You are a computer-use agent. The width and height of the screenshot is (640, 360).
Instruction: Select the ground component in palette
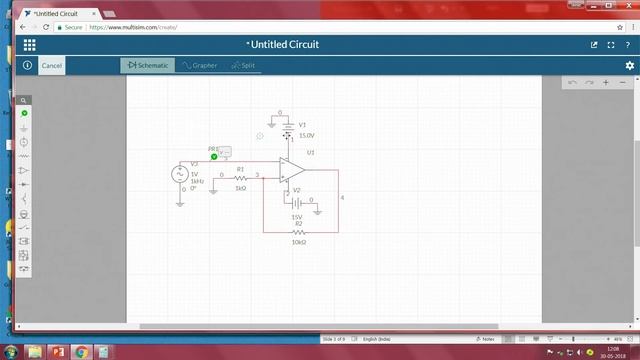pyautogui.click(x=24, y=128)
